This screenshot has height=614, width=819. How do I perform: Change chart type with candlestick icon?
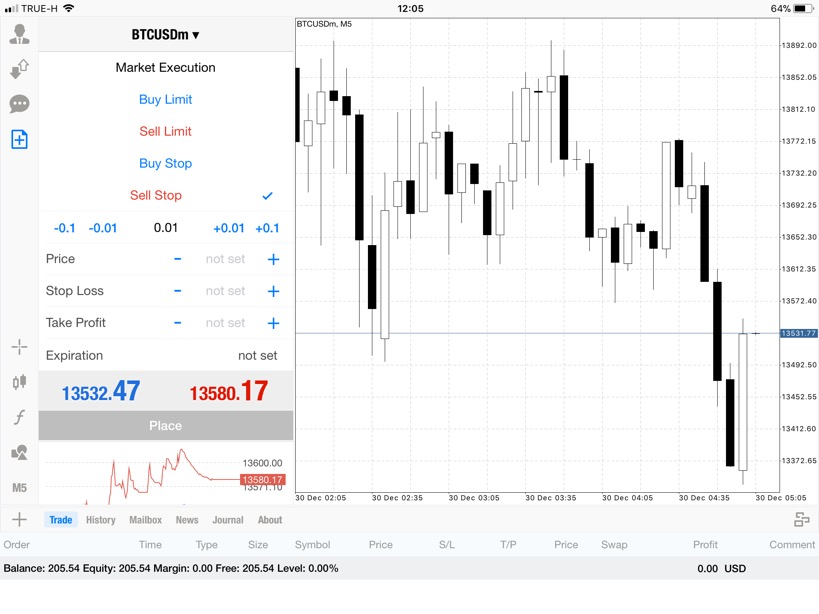[19, 382]
